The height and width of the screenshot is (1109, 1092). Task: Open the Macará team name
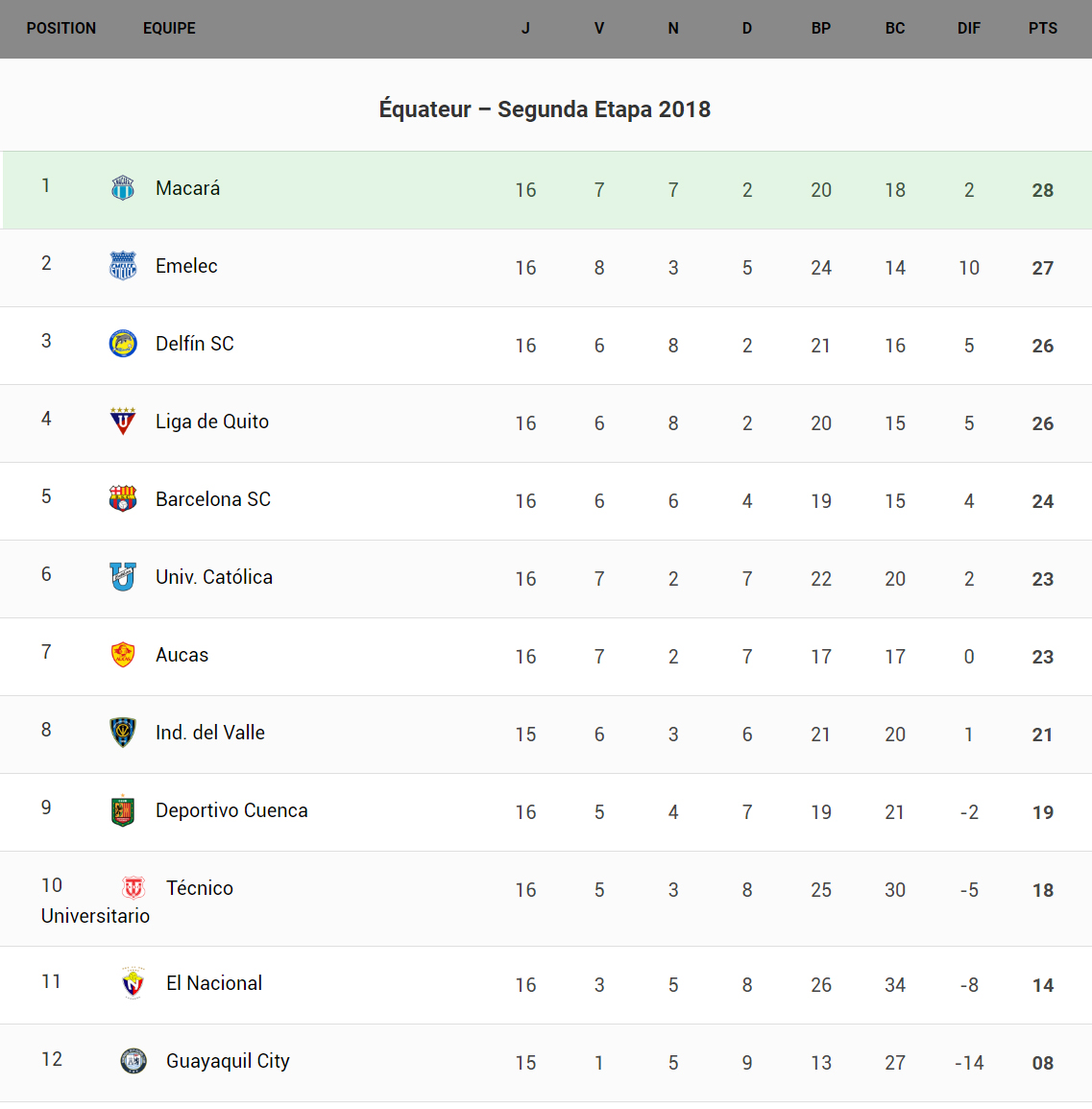tap(188, 188)
